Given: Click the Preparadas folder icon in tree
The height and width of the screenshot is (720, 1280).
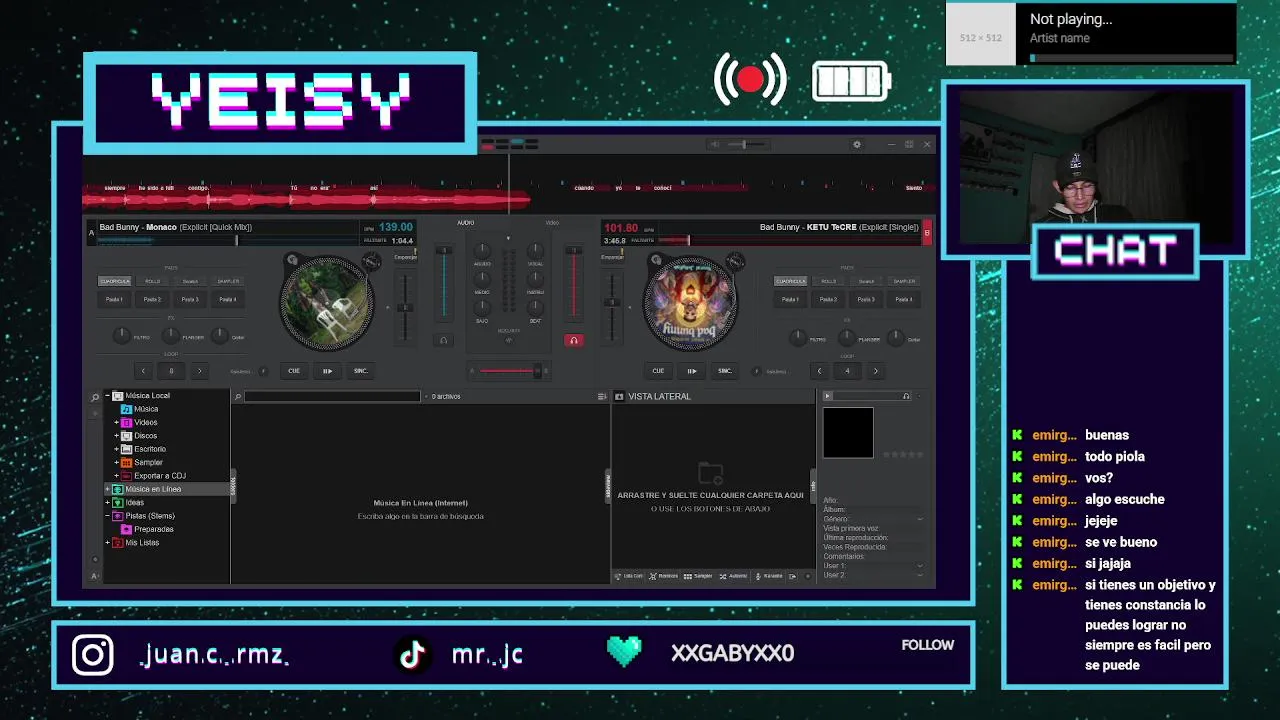Looking at the screenshot, I should click(126, 529).
